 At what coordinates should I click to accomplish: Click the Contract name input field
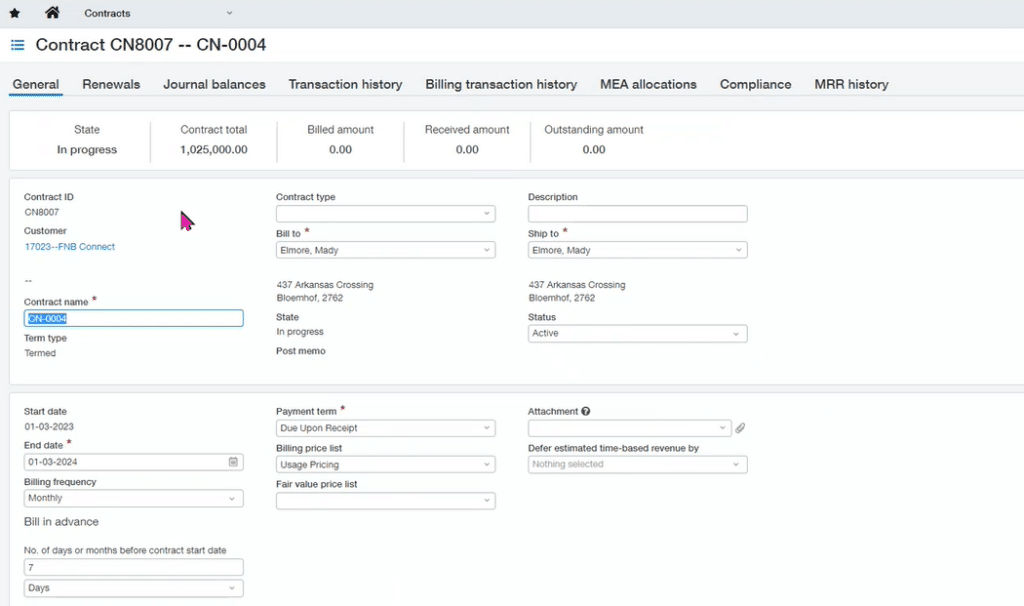(133, 318)
